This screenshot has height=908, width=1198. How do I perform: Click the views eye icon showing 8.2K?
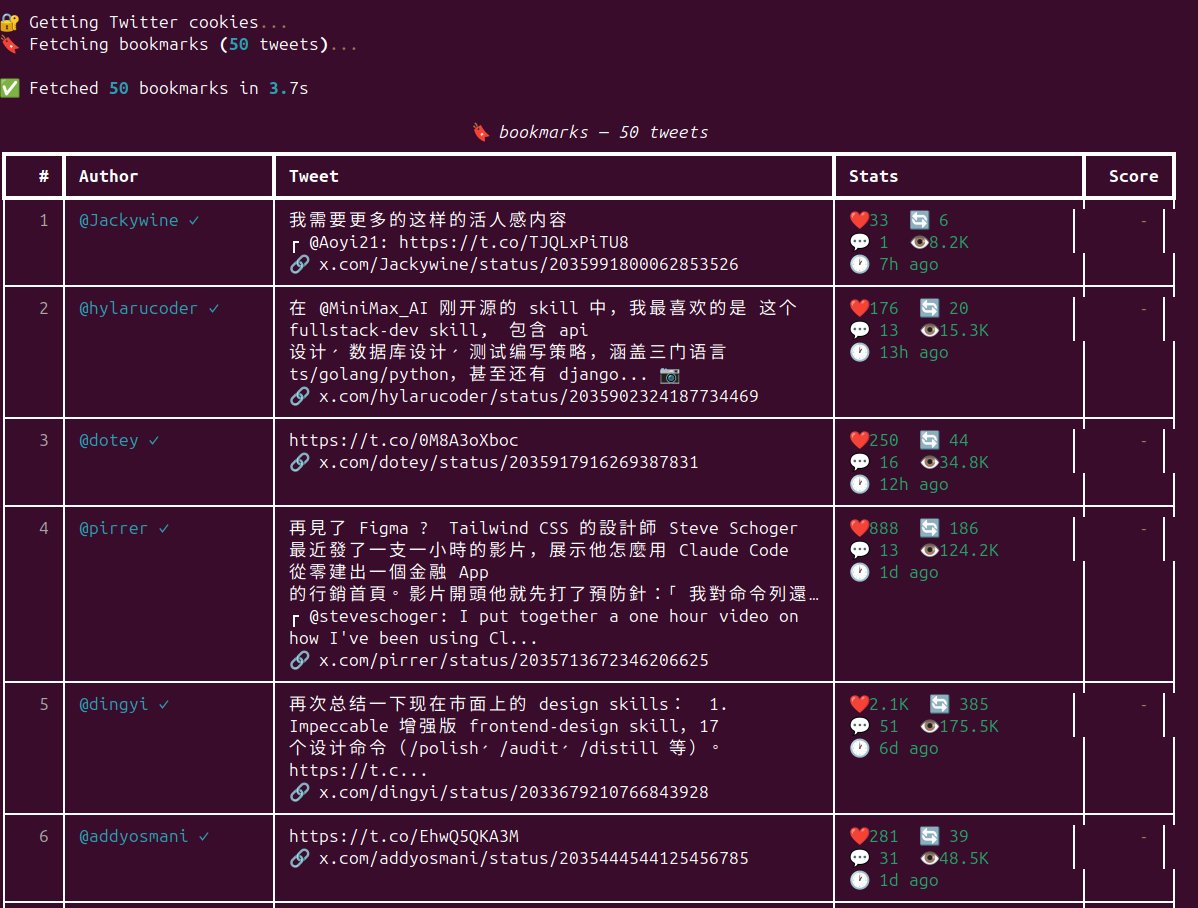pyautogui.click(x=919, y=242)
